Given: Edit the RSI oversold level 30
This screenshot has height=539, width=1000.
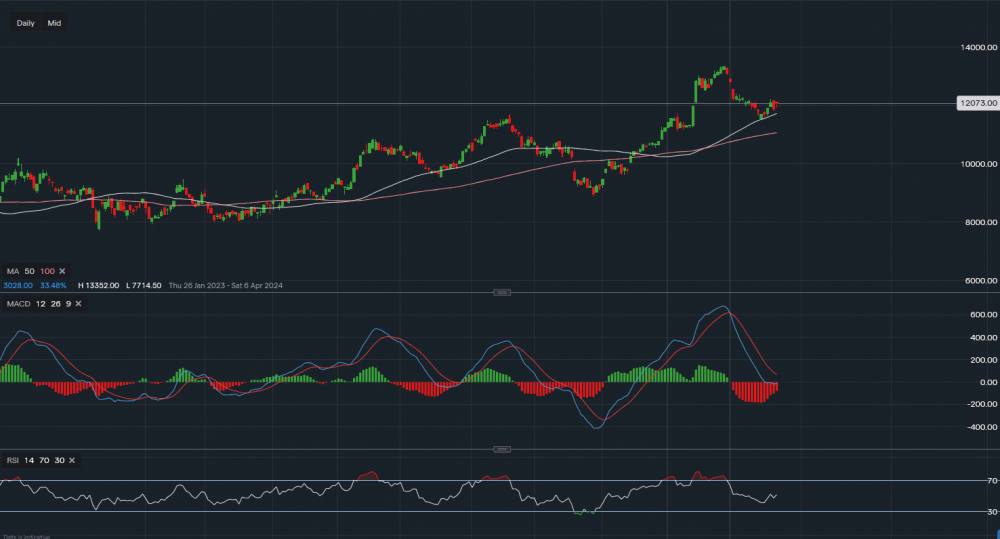Looking at the screenshot, I should click(58, 460).
